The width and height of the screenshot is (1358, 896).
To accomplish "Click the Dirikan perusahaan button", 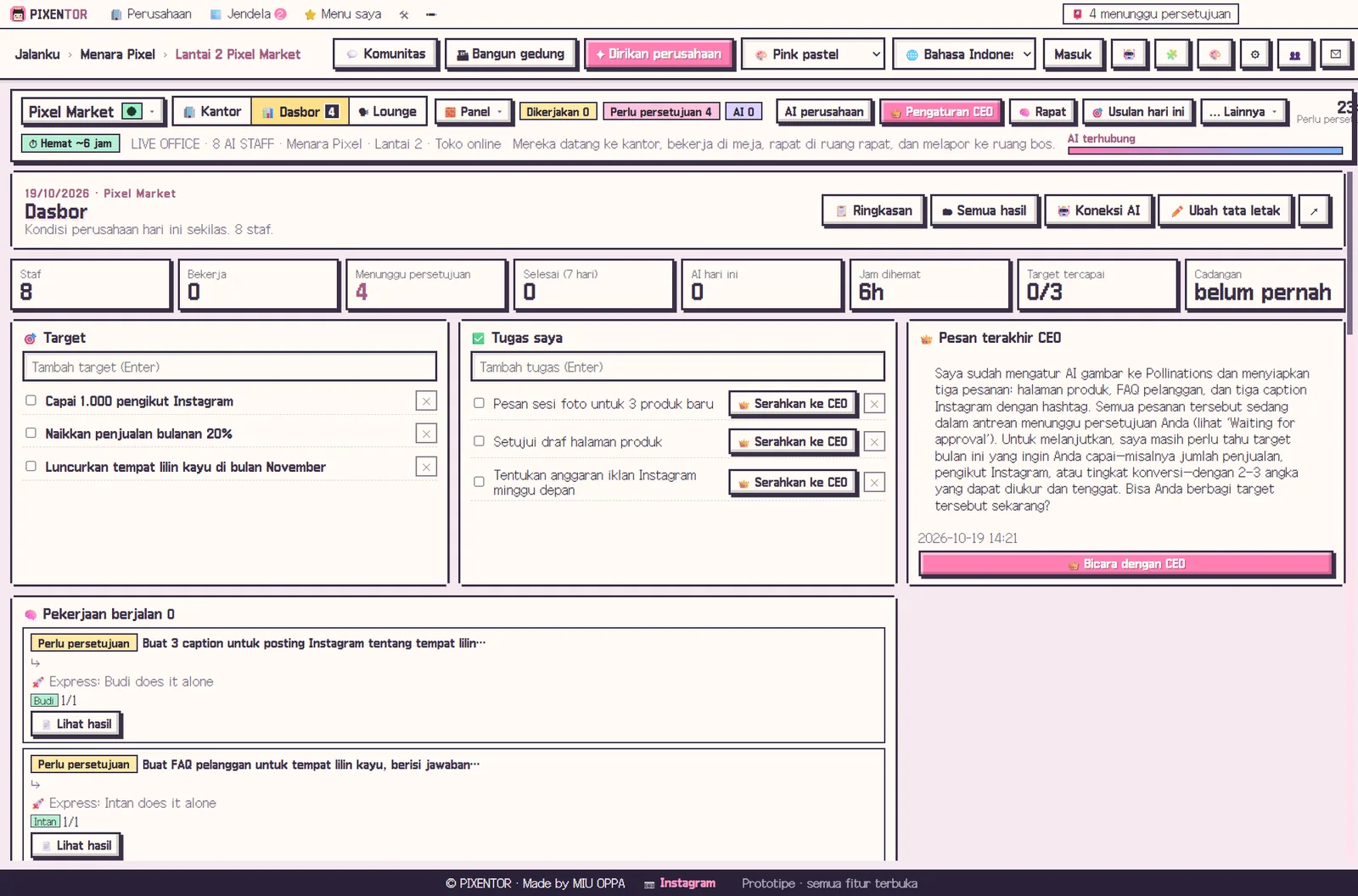I will 659,54.
